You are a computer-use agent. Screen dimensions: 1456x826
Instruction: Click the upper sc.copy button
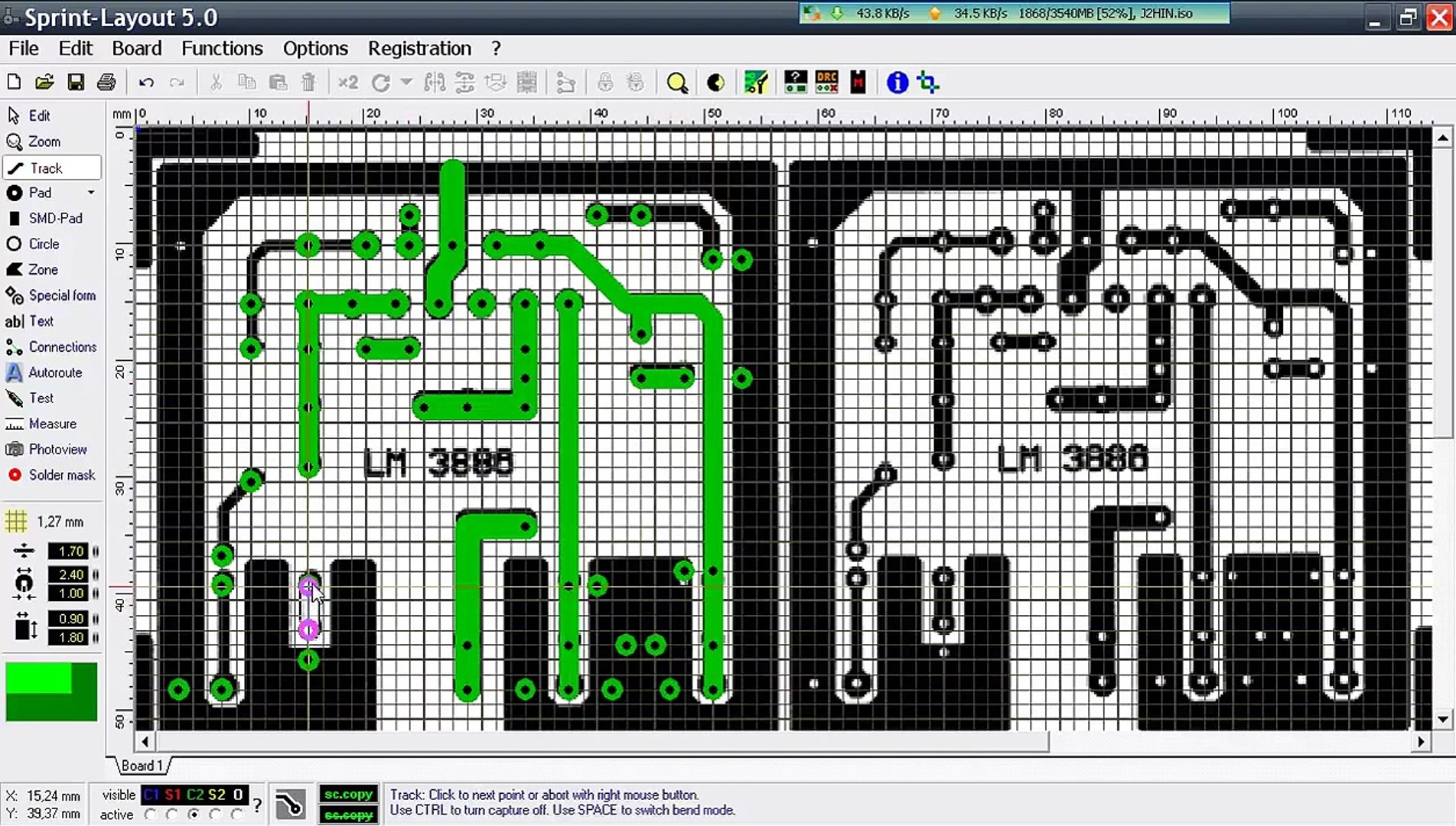click(348, 795)
